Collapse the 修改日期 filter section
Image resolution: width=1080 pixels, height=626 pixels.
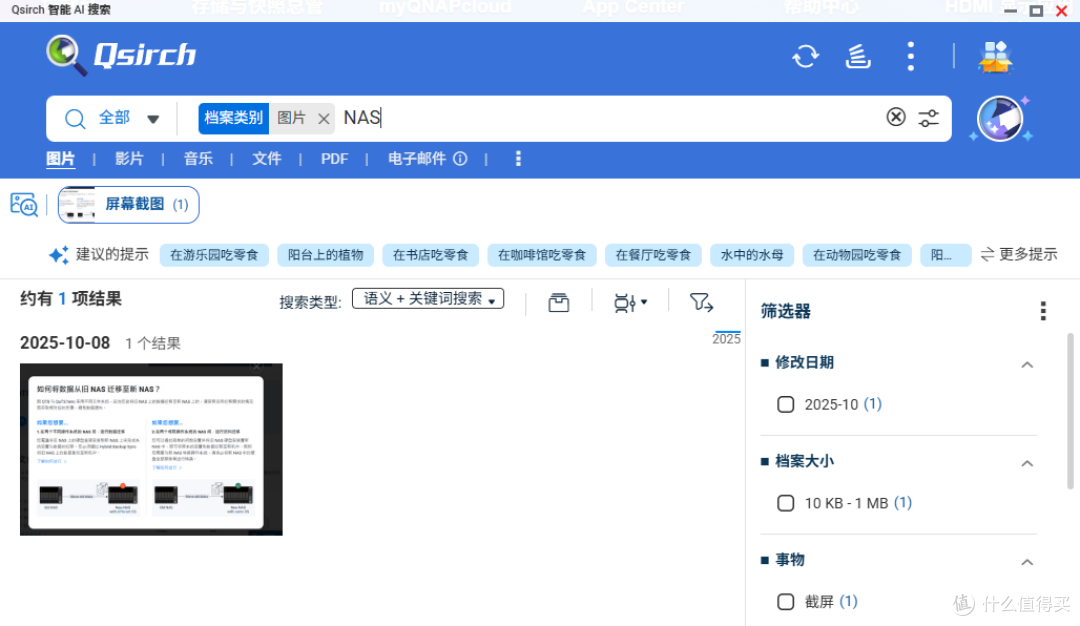[1027, 364]
